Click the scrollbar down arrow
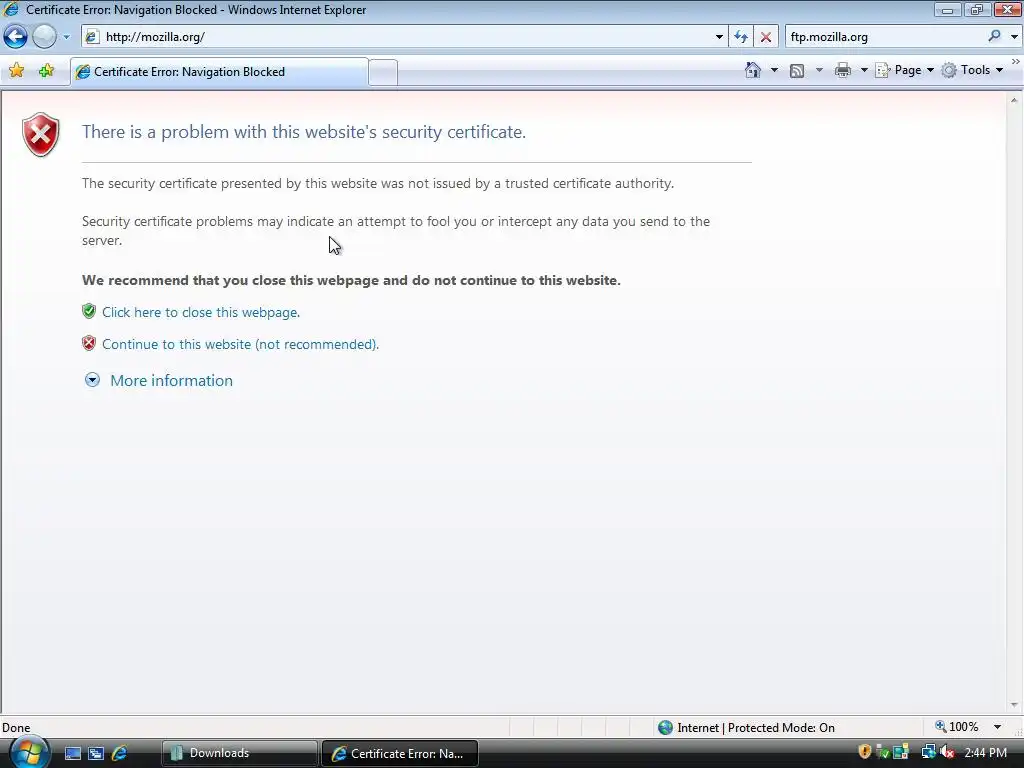 pyautogui.click(x=1014, y=705)
